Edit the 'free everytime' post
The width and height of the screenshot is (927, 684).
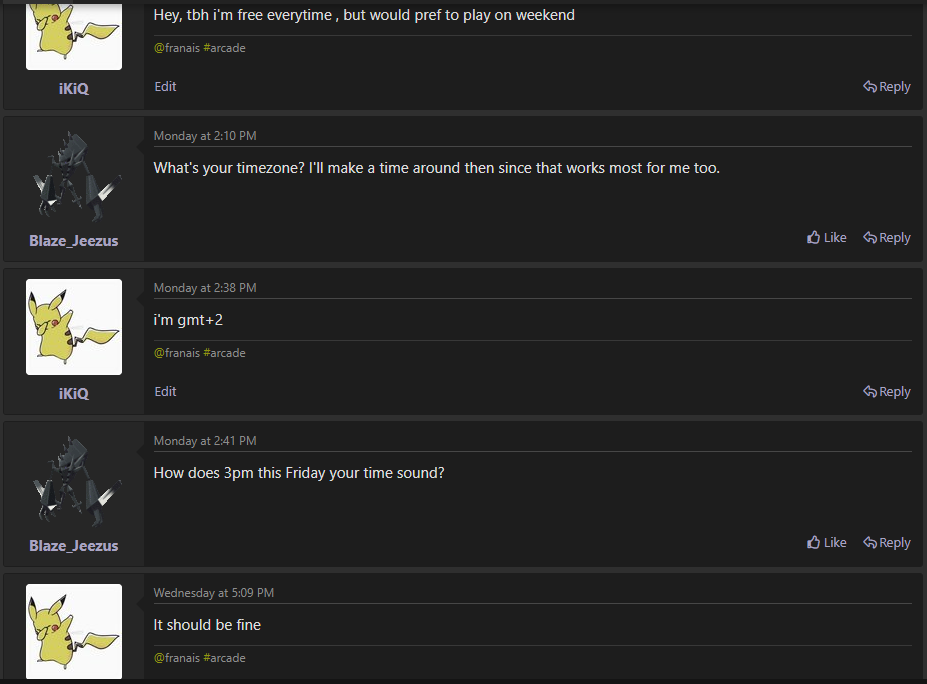tap(166, 86)
